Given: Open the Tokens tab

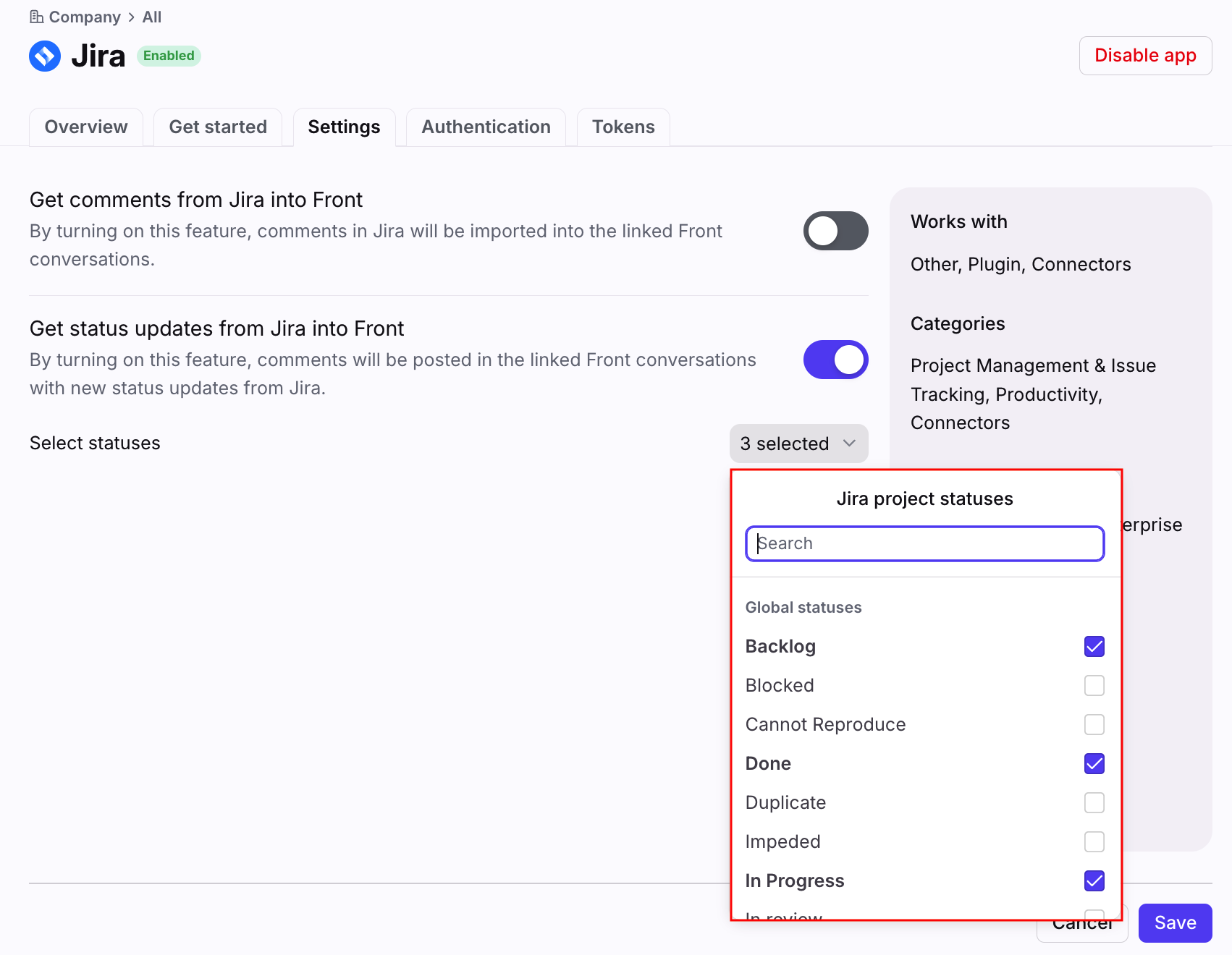Looking at the screenshot, I should (x=623, y=127).
